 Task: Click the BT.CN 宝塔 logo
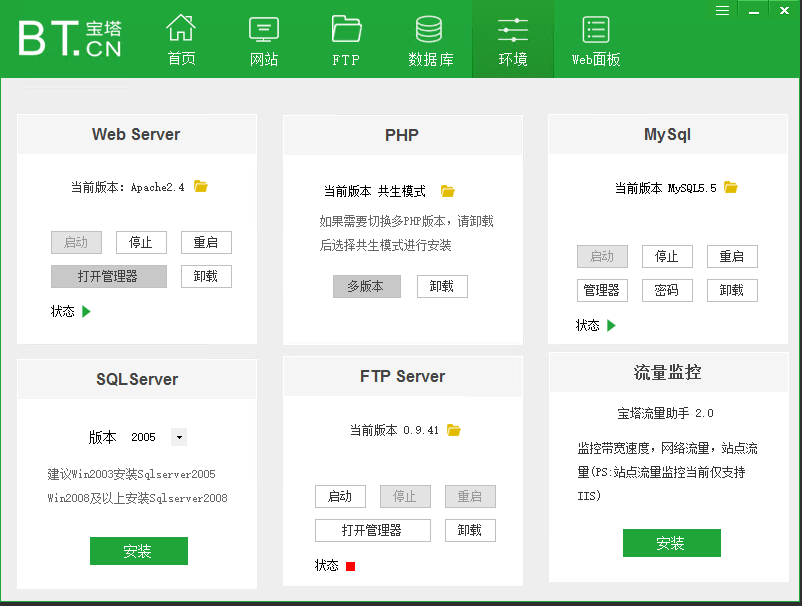(x=70, y=38)
